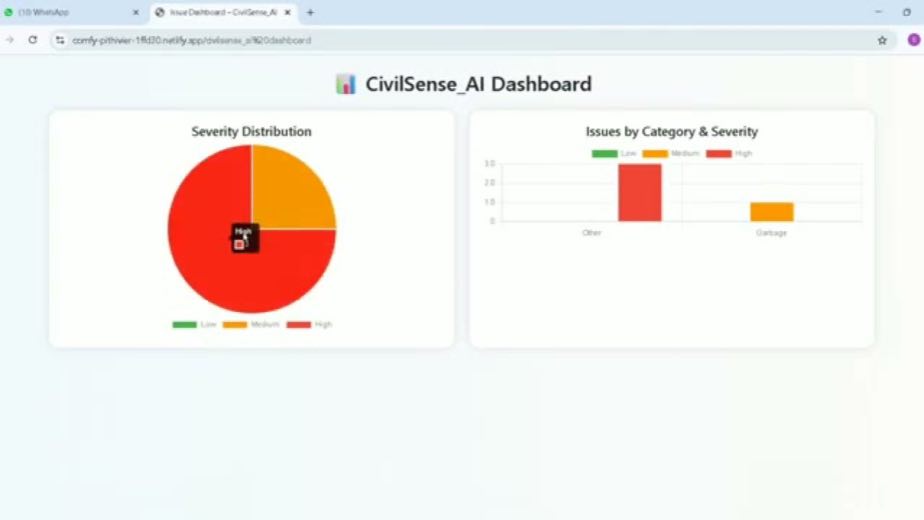Go forward in browser history
924x520 pixels.
pos(10,40)
